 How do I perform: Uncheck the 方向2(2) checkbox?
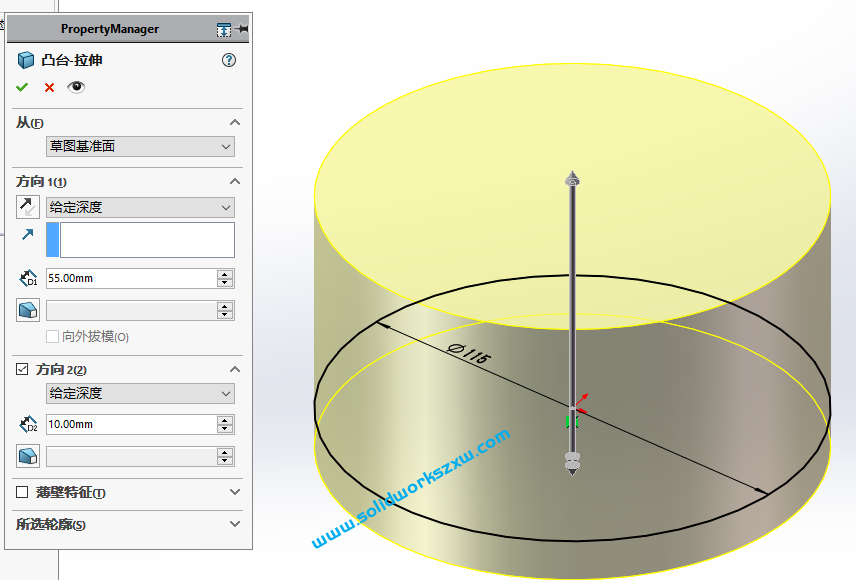(x=21, y=370)
